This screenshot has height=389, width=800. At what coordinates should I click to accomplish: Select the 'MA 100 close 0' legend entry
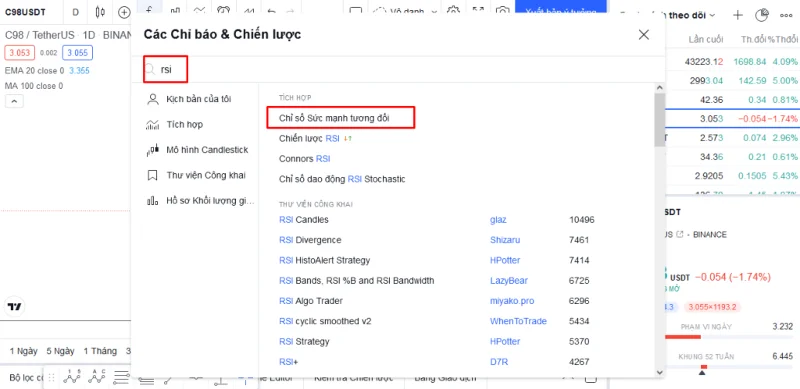34,86
